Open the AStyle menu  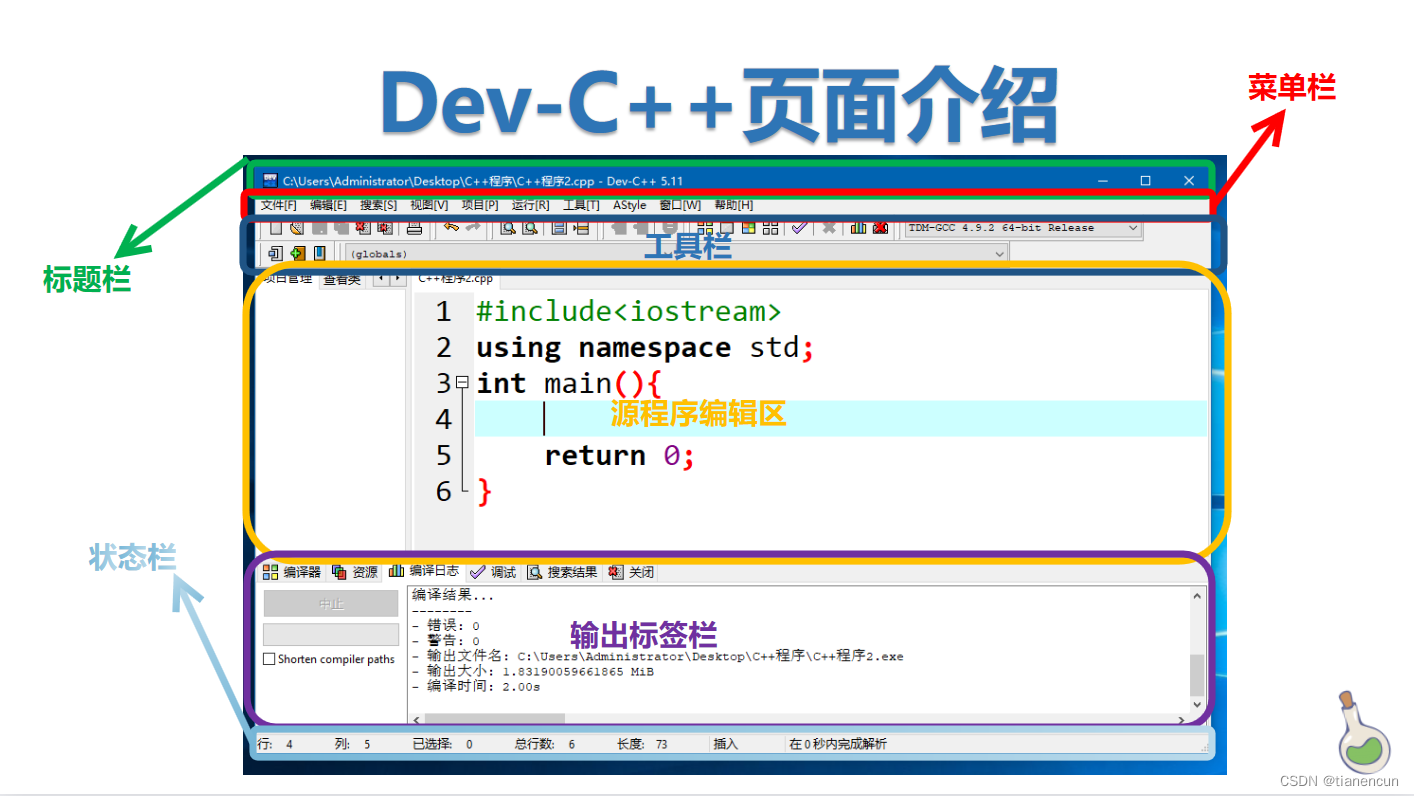click(630, 205)
